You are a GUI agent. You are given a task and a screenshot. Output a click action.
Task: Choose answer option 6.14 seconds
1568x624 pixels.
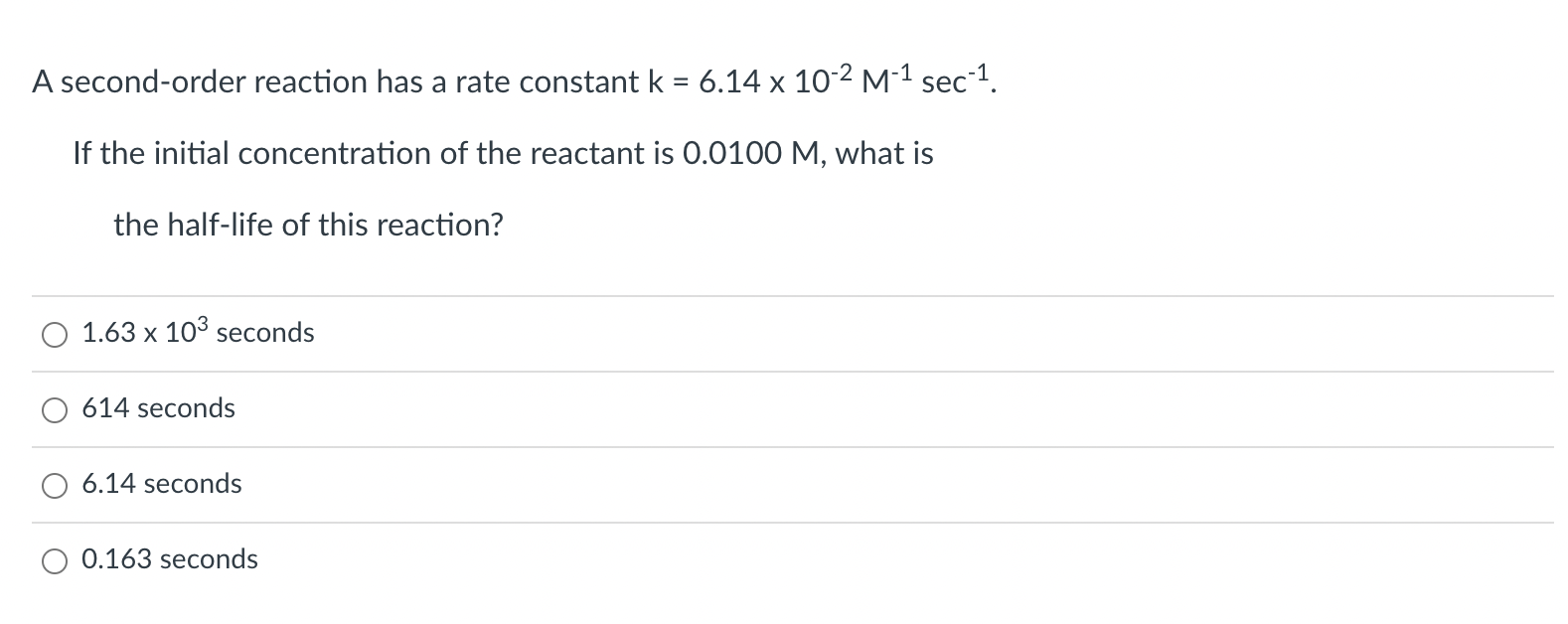[x=162, y=485]
